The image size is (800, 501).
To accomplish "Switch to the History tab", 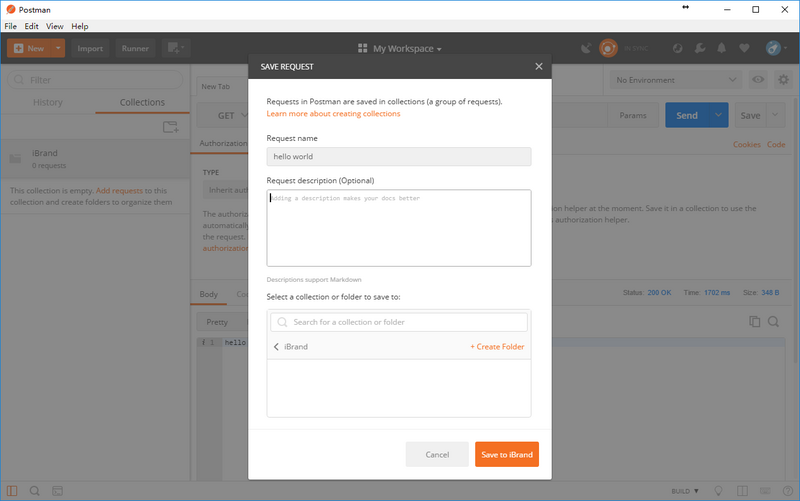I will coord(47,103).
